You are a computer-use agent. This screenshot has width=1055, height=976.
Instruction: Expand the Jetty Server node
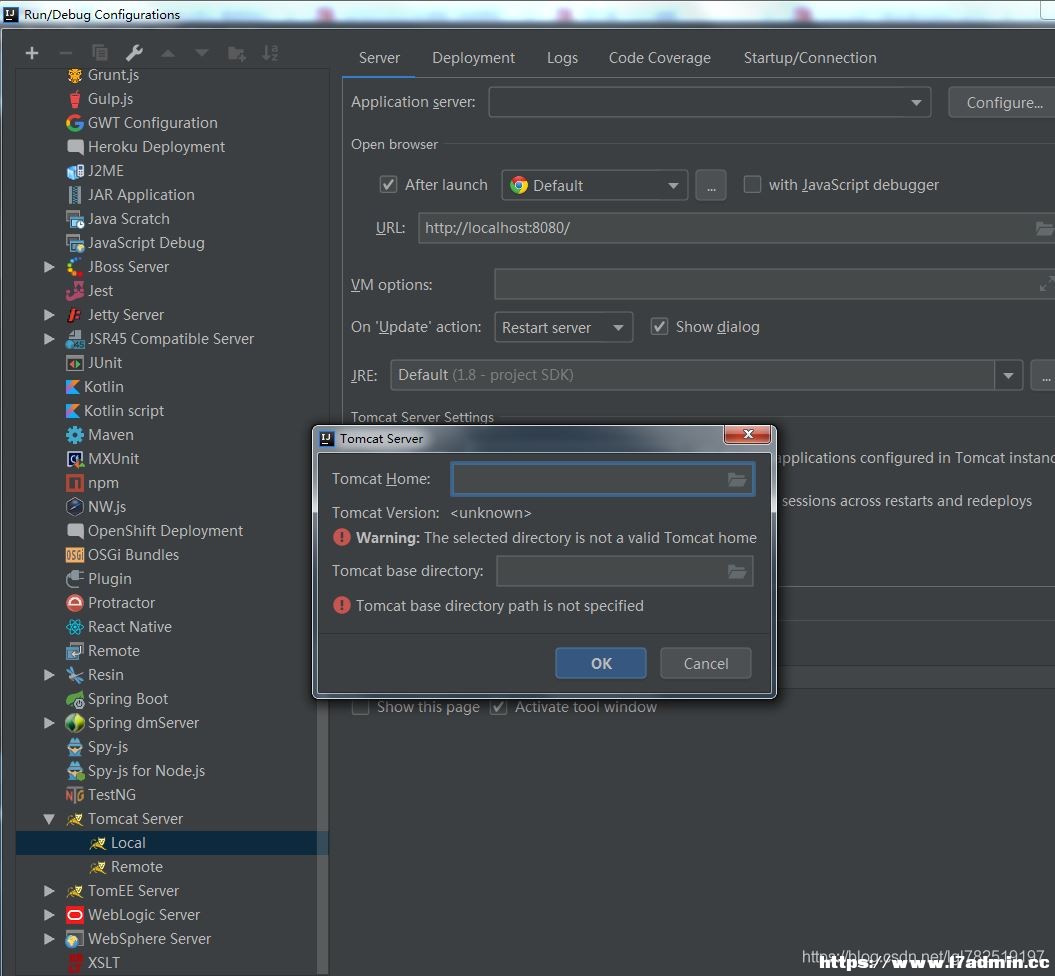(49, 315)
